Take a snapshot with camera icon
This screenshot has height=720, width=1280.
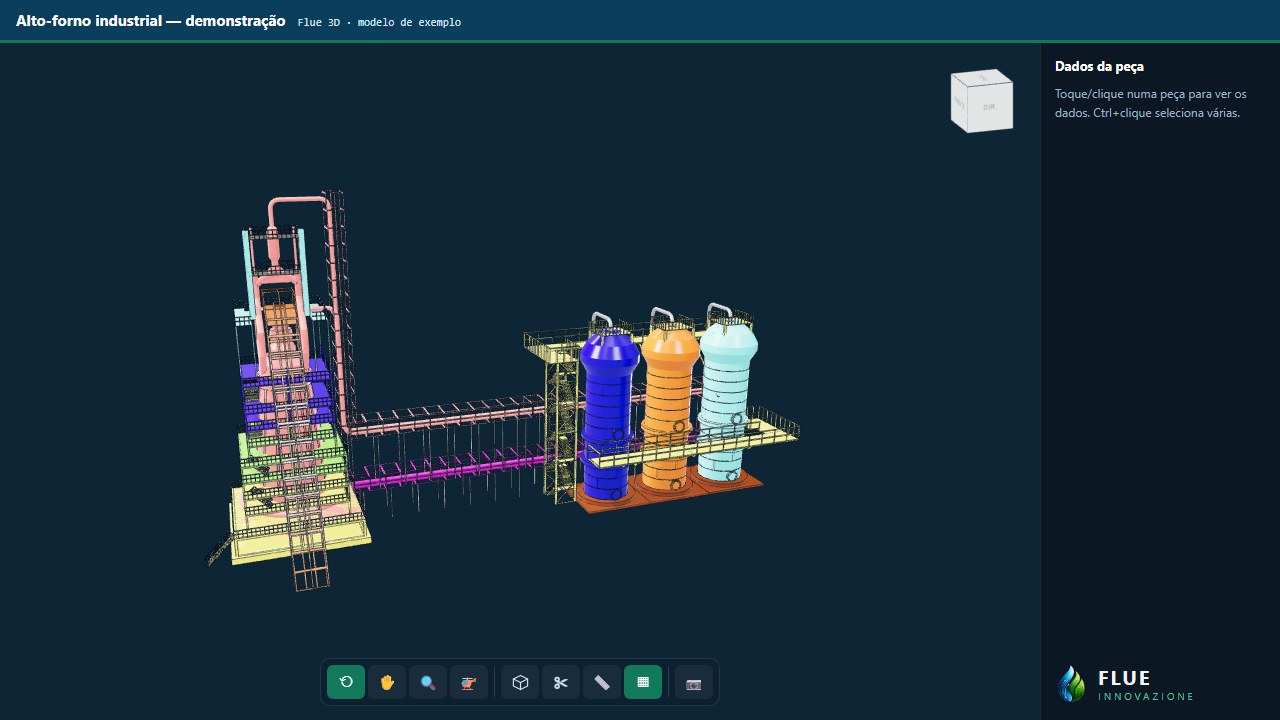coord(694,682)
